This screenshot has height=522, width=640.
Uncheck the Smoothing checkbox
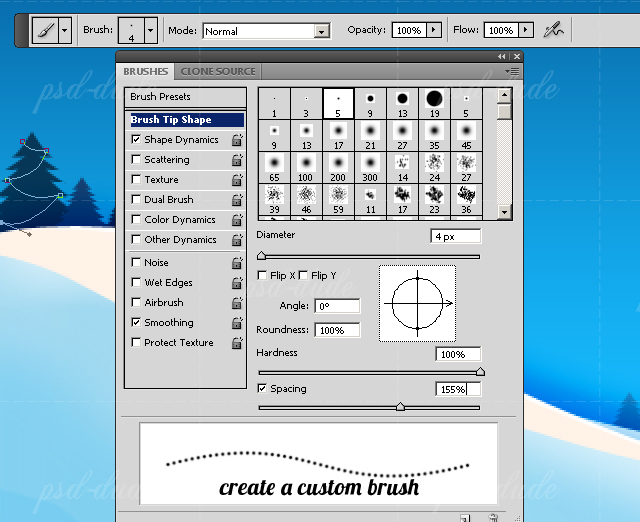136,322
